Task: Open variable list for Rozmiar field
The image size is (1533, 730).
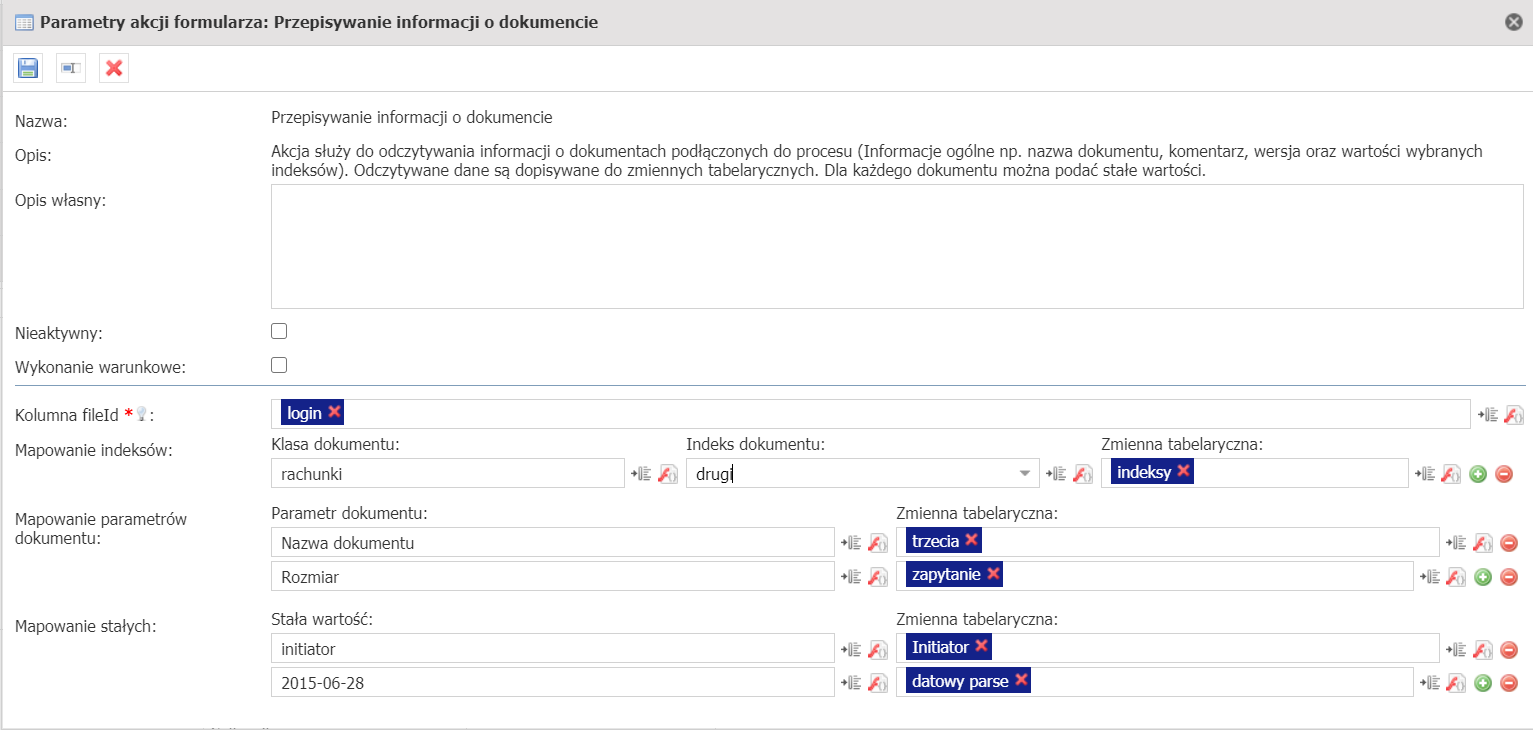Action: click(x=851, y=576)
